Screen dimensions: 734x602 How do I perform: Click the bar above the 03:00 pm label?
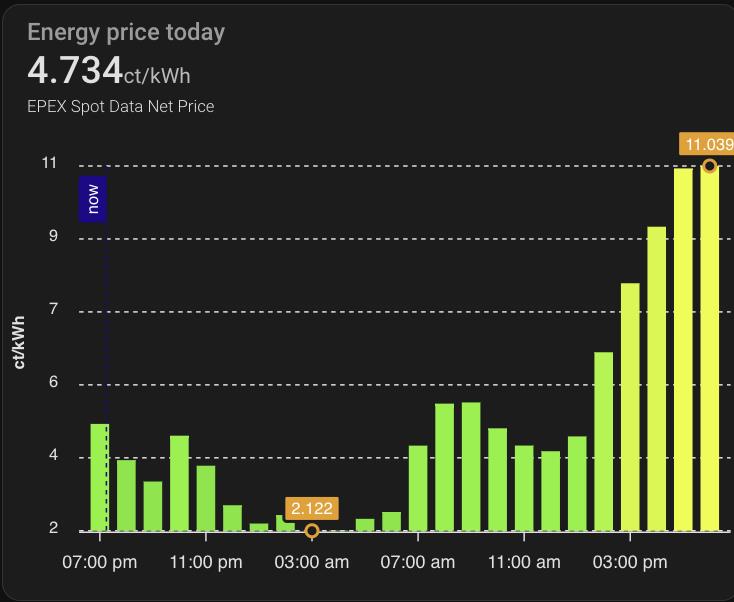tap(630, 407)
